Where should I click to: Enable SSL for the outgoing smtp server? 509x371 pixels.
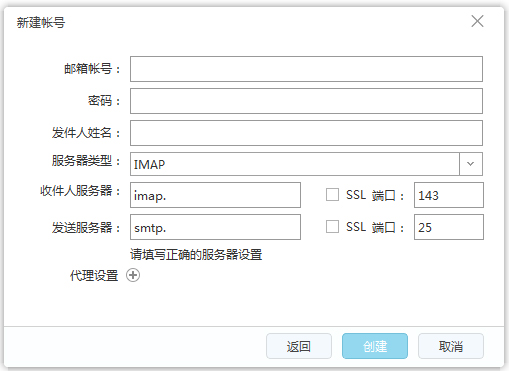pyautogui.click(x=332, y=227)
